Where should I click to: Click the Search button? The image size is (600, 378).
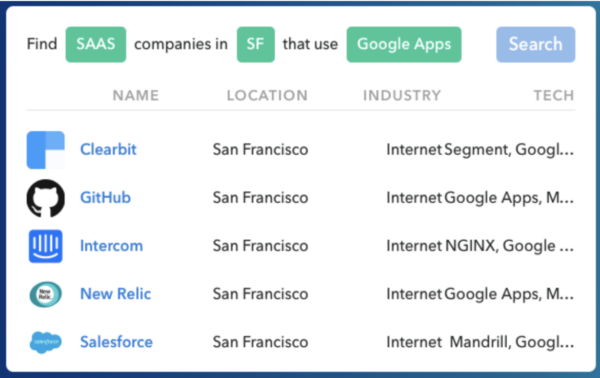pyautogui.click(x=536, y=44)
